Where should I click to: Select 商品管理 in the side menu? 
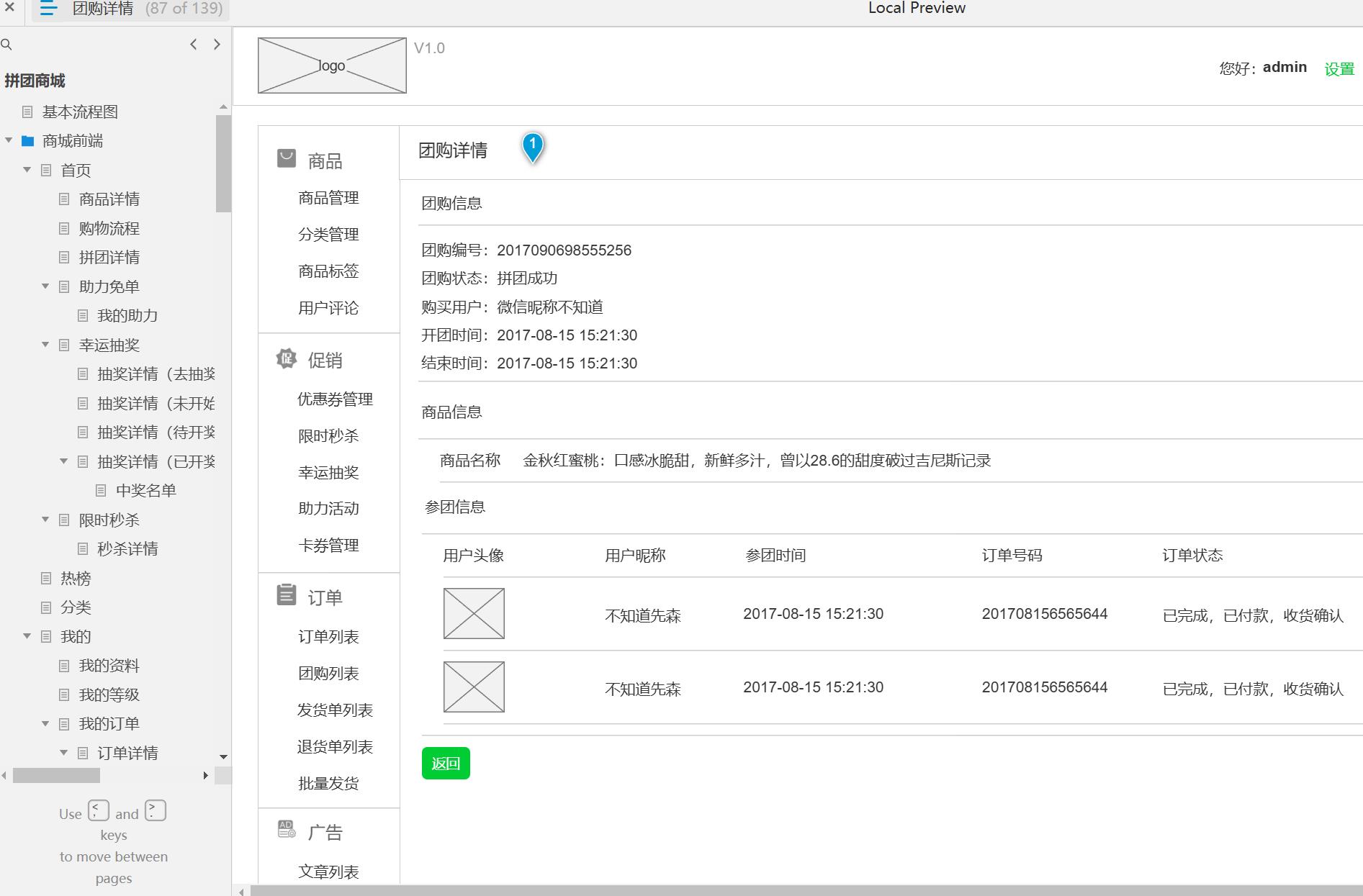coord(328,198)
